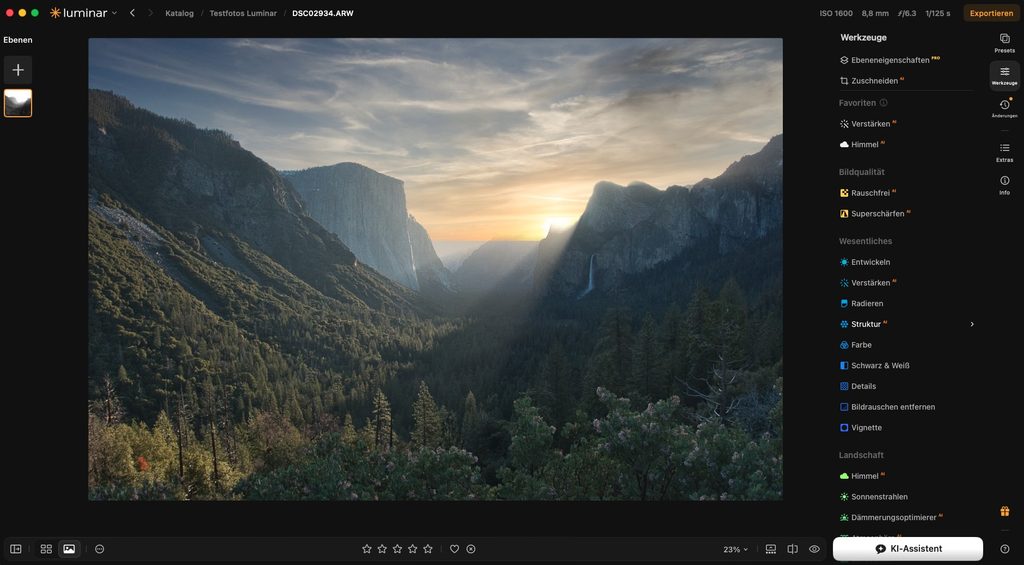Viewport: 1024px width, 565px height.
Task: Click the help question mark icon
Action: [x=1004, y=549]
